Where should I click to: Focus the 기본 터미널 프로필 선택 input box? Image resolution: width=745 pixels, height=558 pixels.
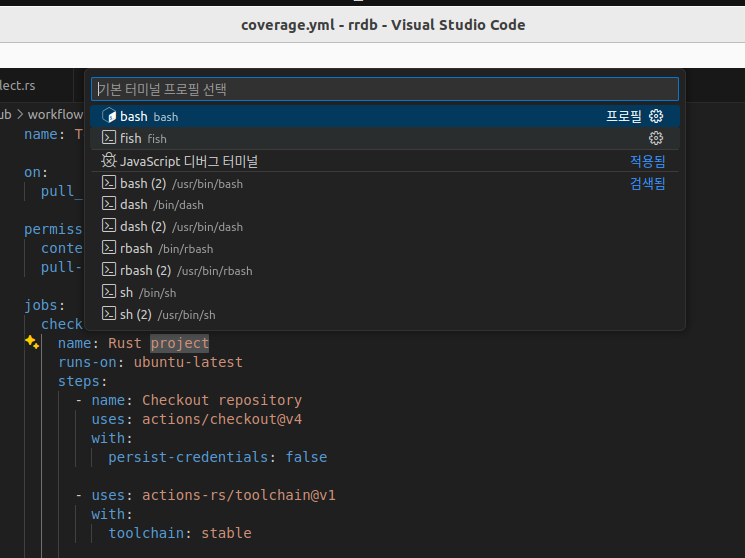coord(384,89)
